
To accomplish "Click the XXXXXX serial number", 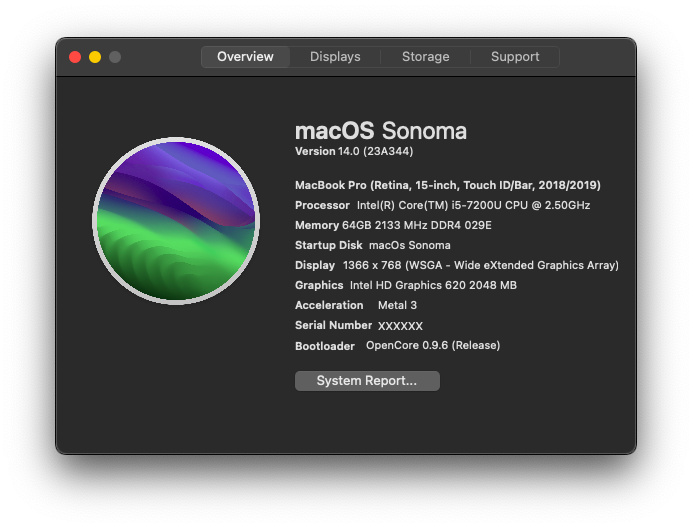I will [400, 326].
